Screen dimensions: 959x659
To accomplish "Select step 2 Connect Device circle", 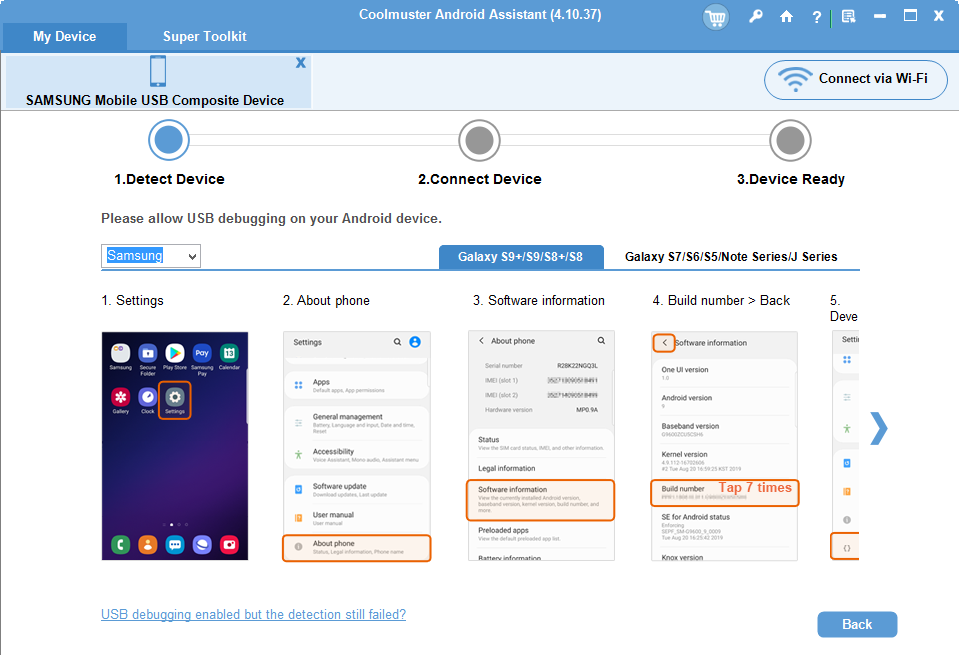I will [x=479, y=140].
